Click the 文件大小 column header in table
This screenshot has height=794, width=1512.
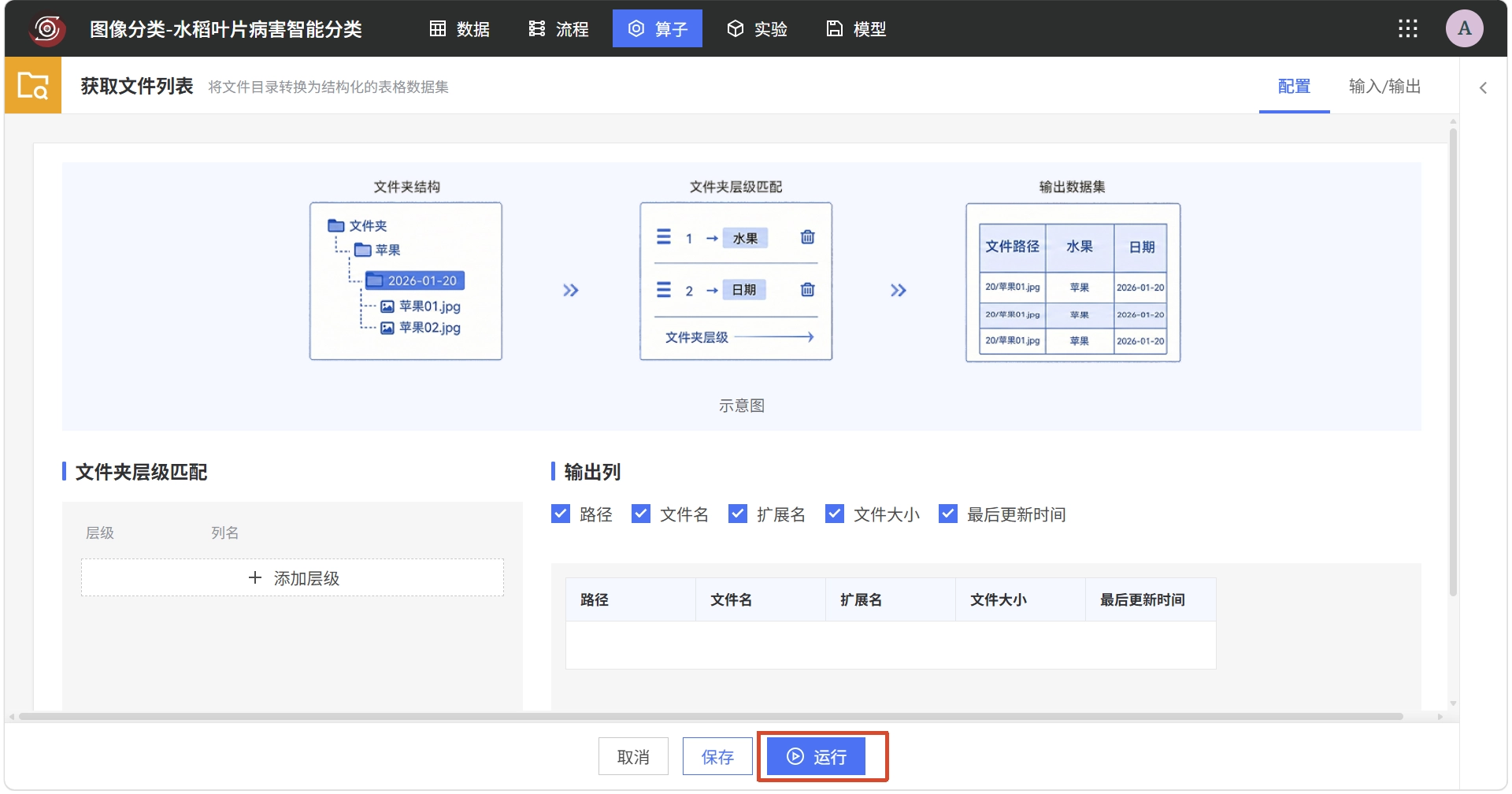pyautogui.click(x=1021, y=599)
